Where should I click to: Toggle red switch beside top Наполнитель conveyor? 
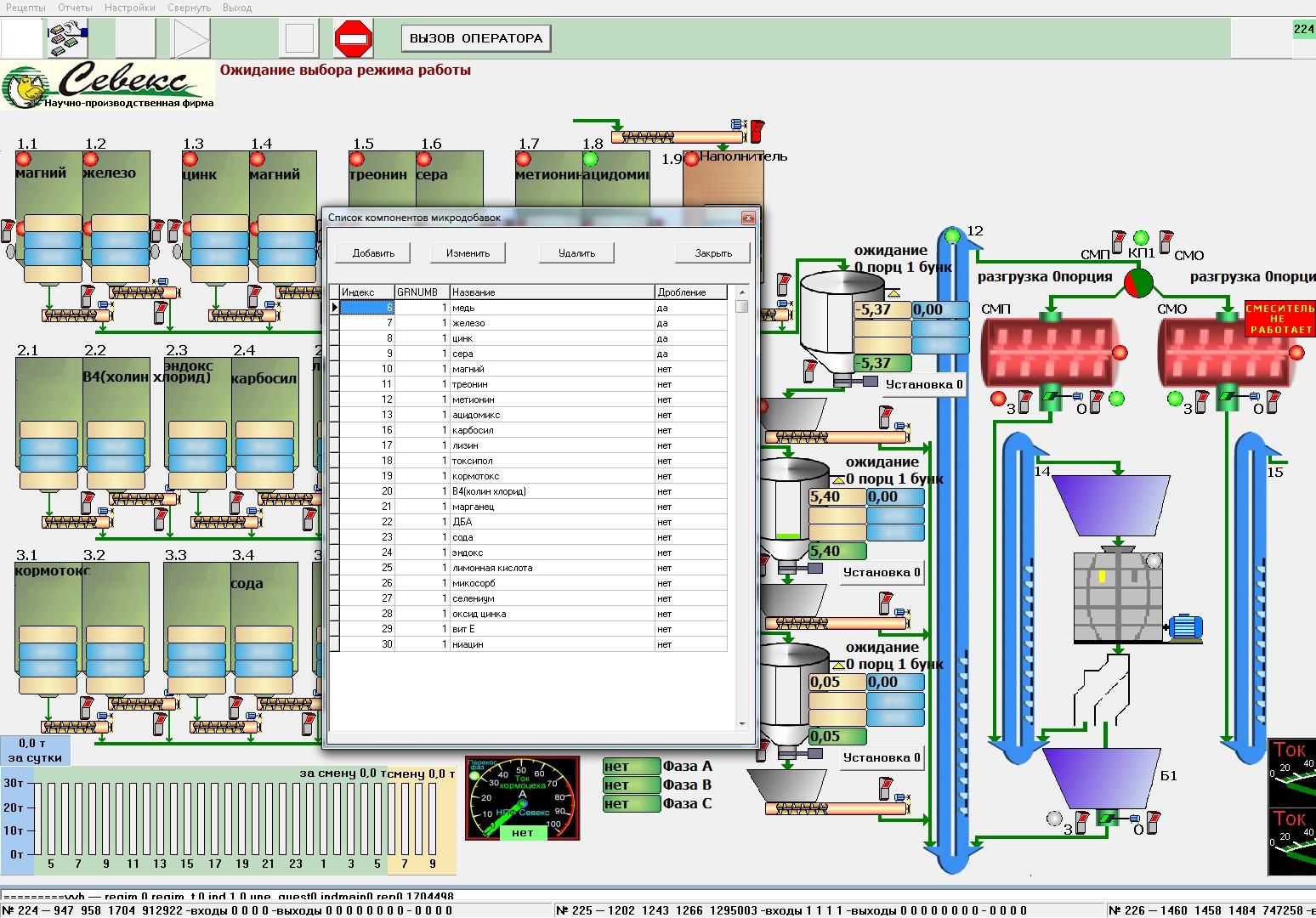click(757, 130)
